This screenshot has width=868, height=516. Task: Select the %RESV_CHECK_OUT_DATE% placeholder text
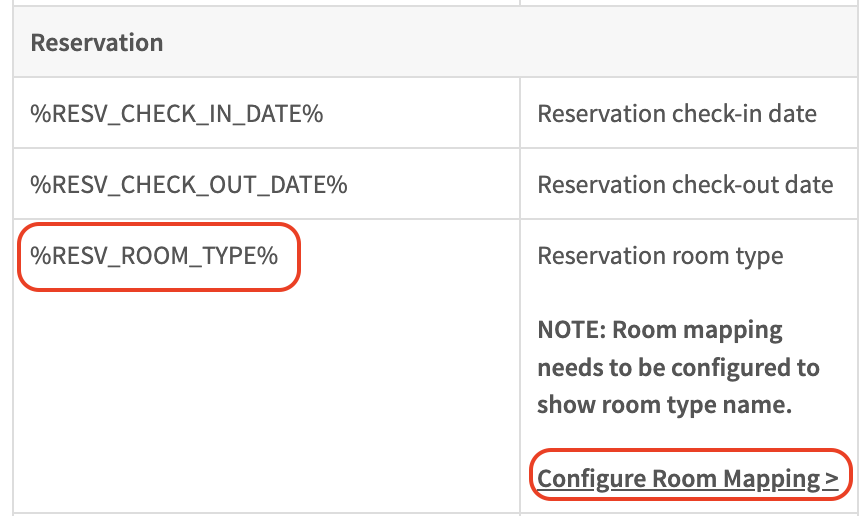[189, 185]
